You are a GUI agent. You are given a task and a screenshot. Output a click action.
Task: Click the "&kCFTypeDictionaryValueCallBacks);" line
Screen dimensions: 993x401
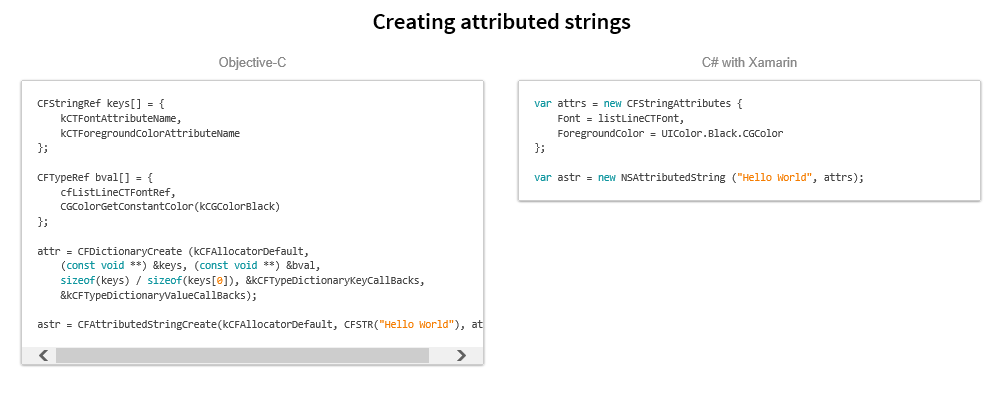158,295
